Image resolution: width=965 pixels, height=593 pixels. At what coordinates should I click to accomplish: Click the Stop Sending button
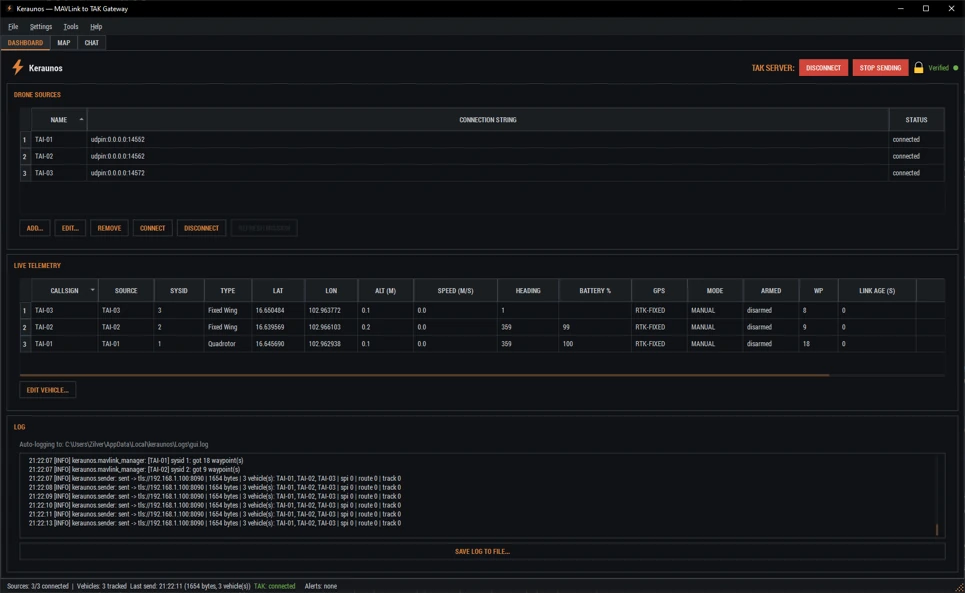880,68
